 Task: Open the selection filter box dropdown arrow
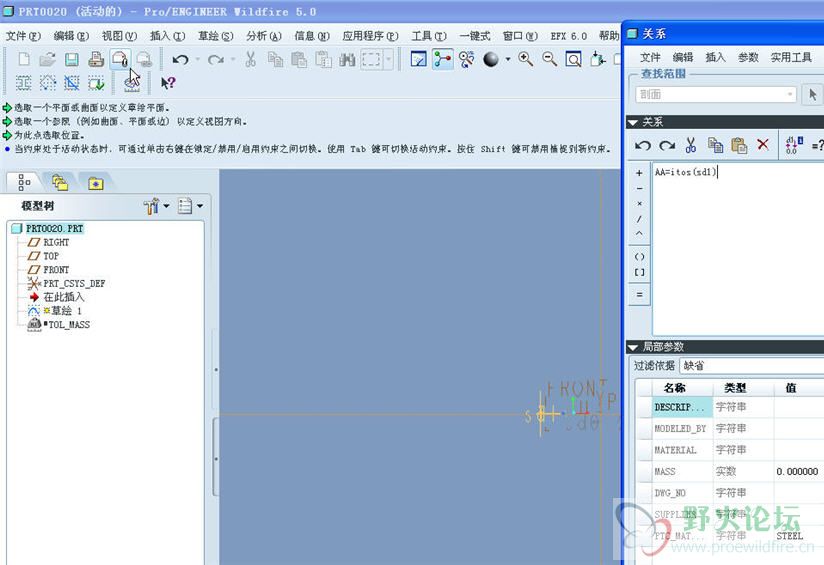point(388,59)
